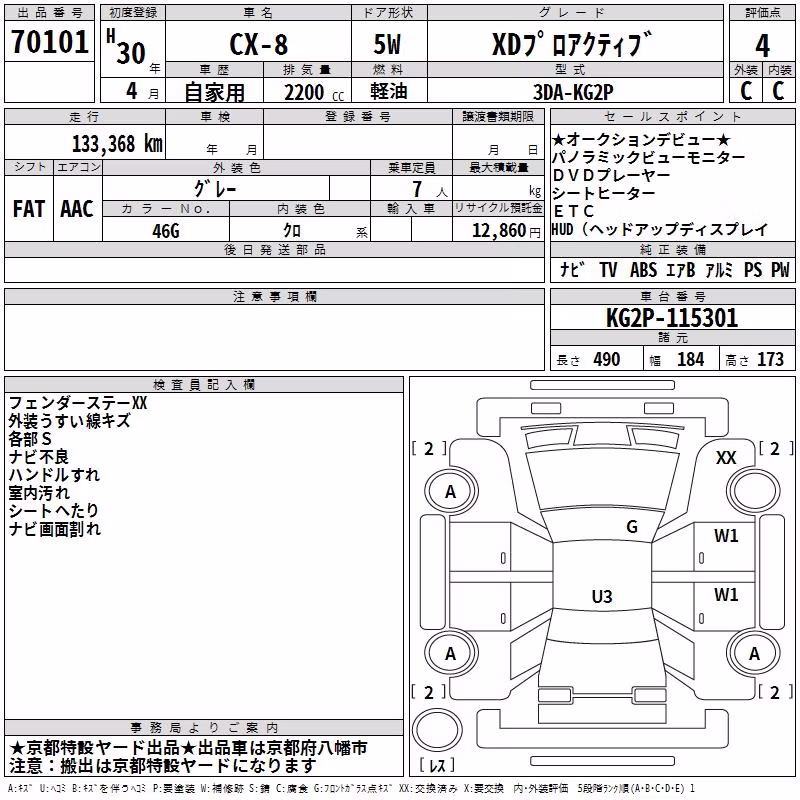This screenshot has width=800, height=800.
Task: Click recycle deposit "12,860円"
Action: click(x=506, y=231)
